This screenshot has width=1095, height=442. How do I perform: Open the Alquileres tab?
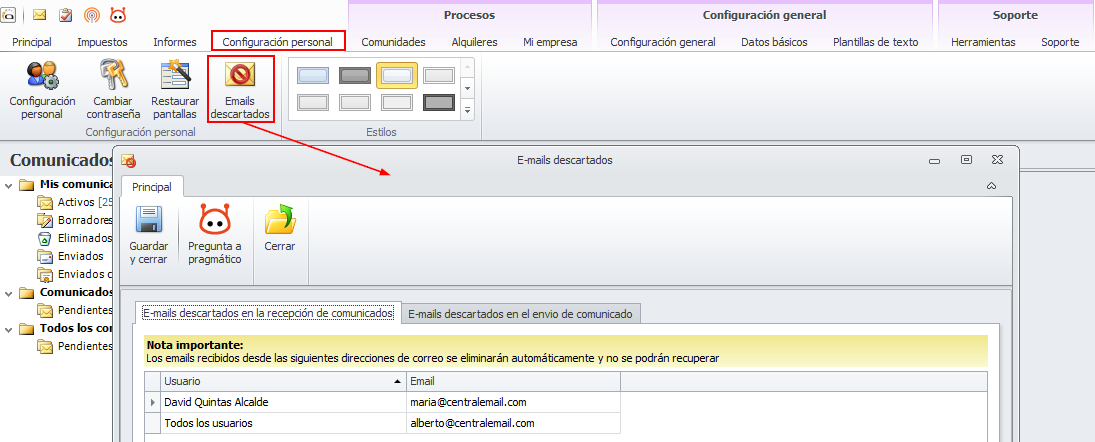coord(474,42)
